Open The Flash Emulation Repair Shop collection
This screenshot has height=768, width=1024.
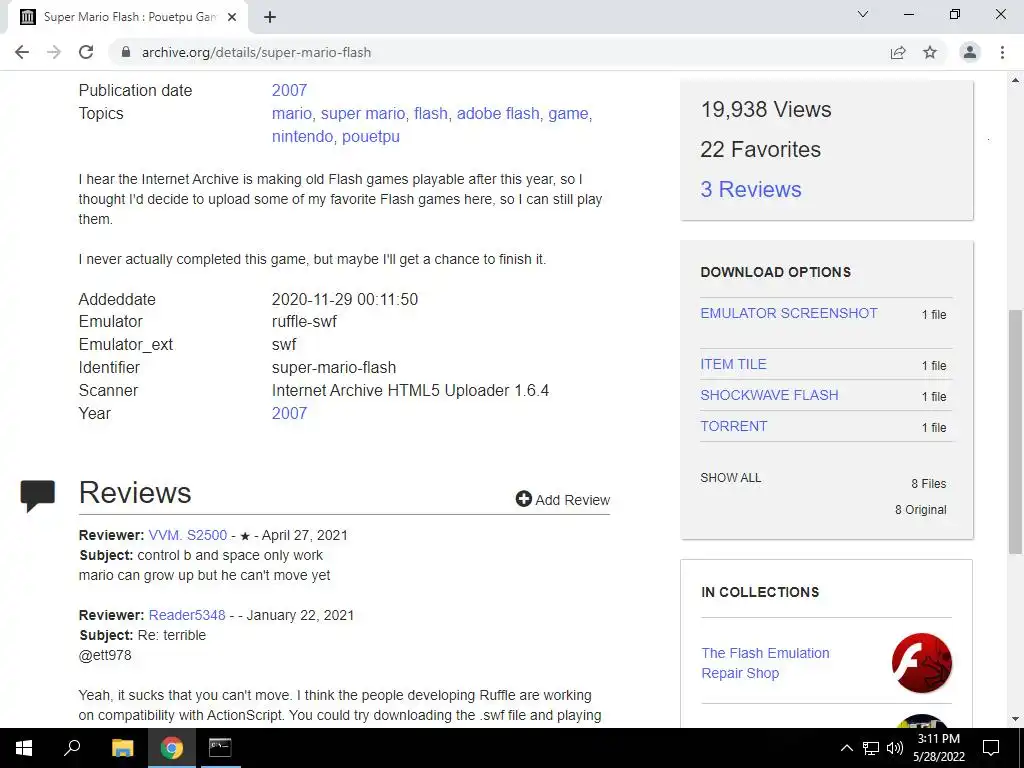pos(765,663)
